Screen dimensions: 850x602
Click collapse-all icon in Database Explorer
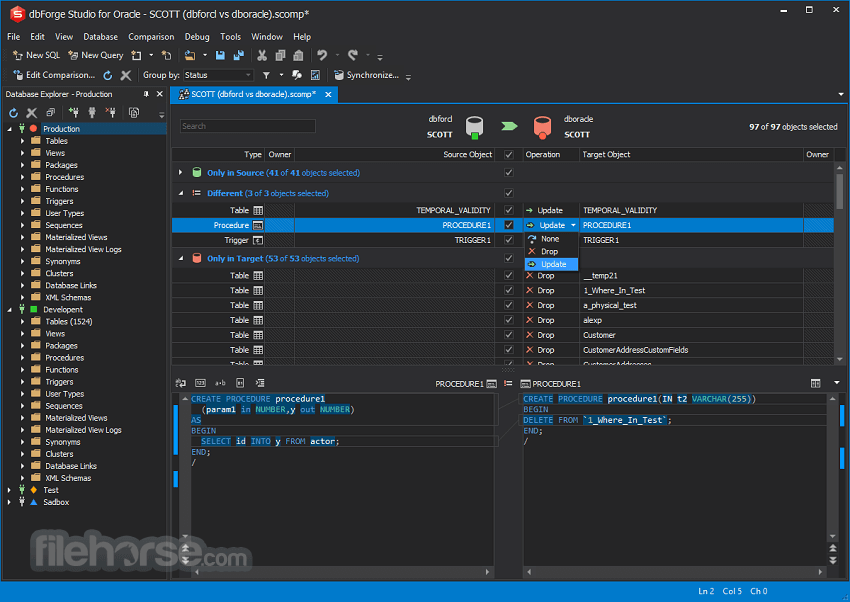tap(50, 113)
